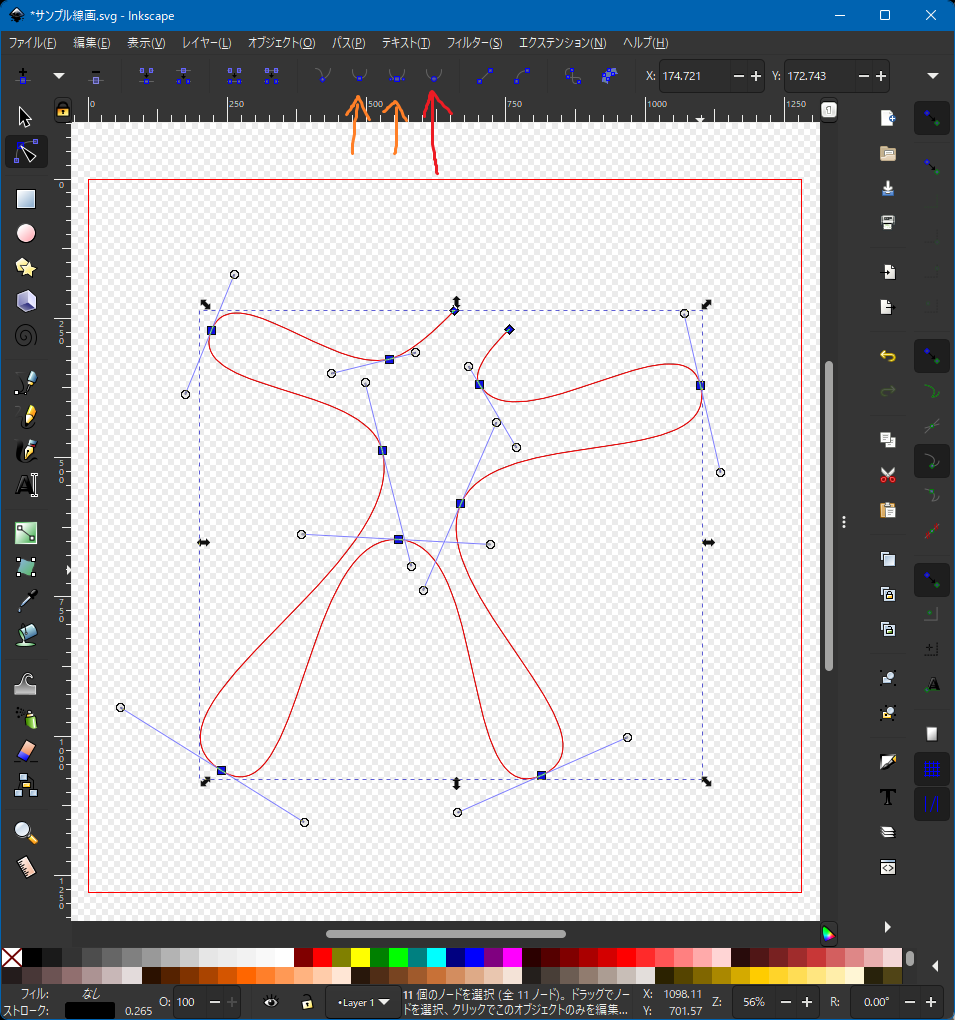The image size is (955, 1020).
Task: Convert selected segments to lines
Action: (485, 76)
